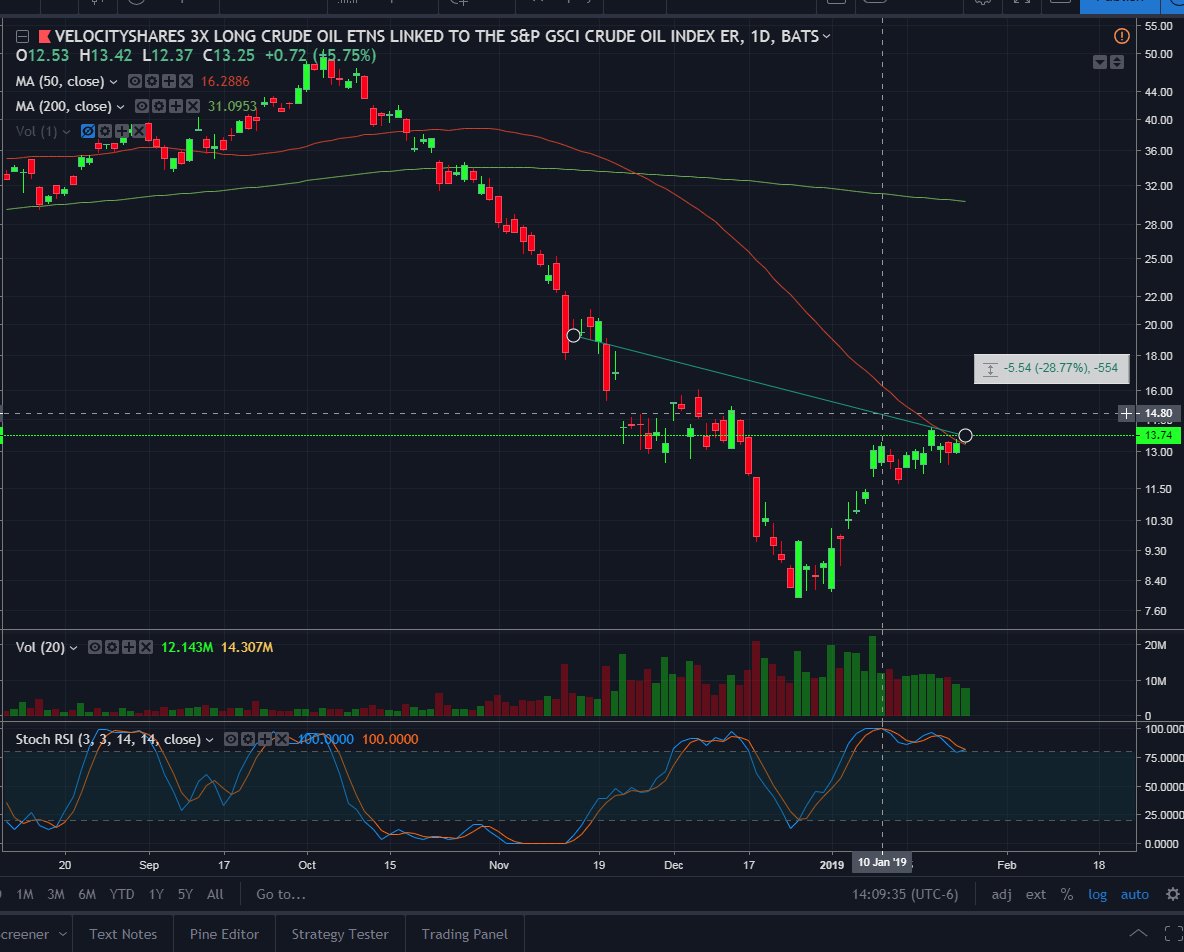Open the symbol title dropdown after BATS

point(826,36)
